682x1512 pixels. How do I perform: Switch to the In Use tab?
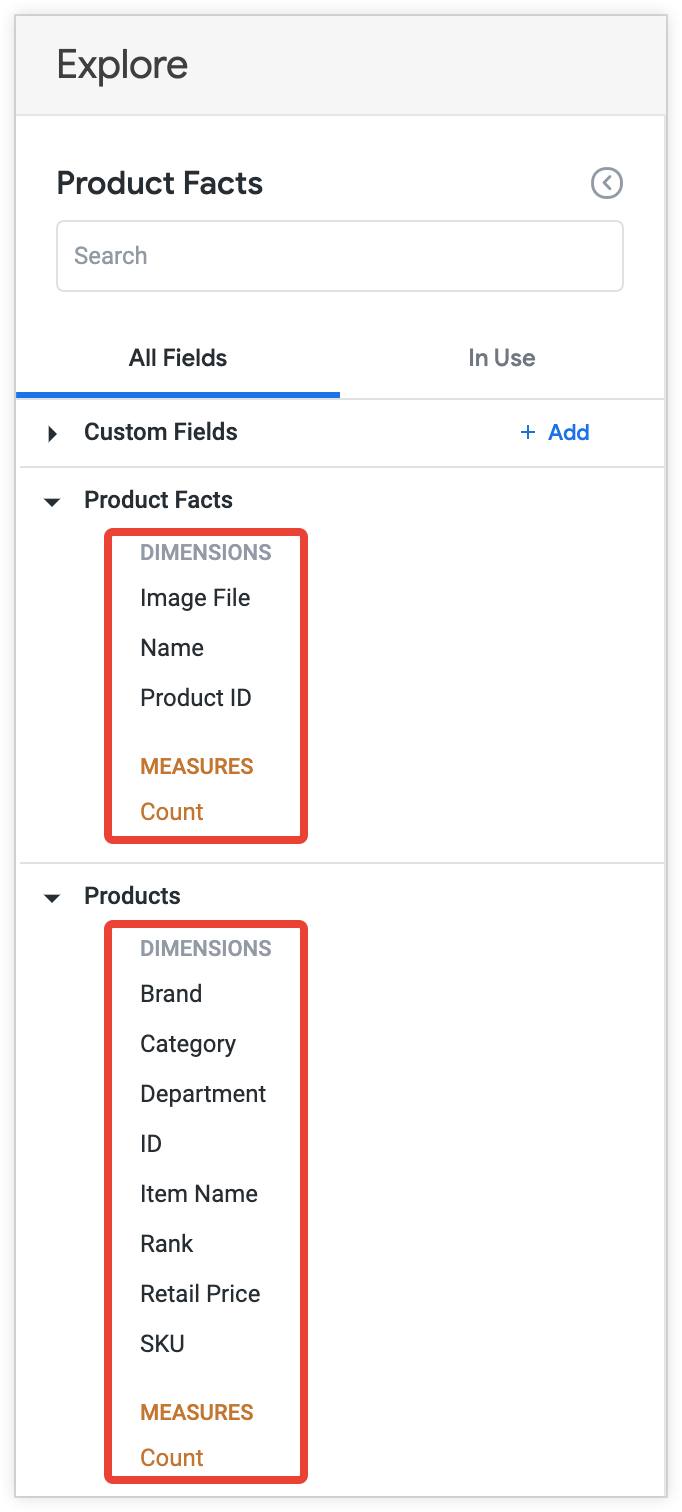click(501, 357)
